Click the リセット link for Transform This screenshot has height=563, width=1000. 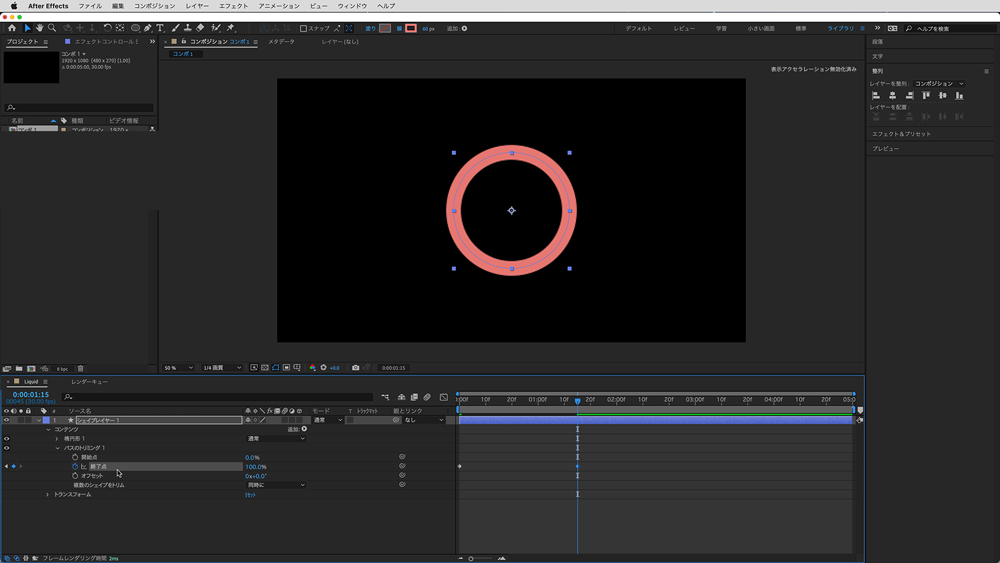250,494
